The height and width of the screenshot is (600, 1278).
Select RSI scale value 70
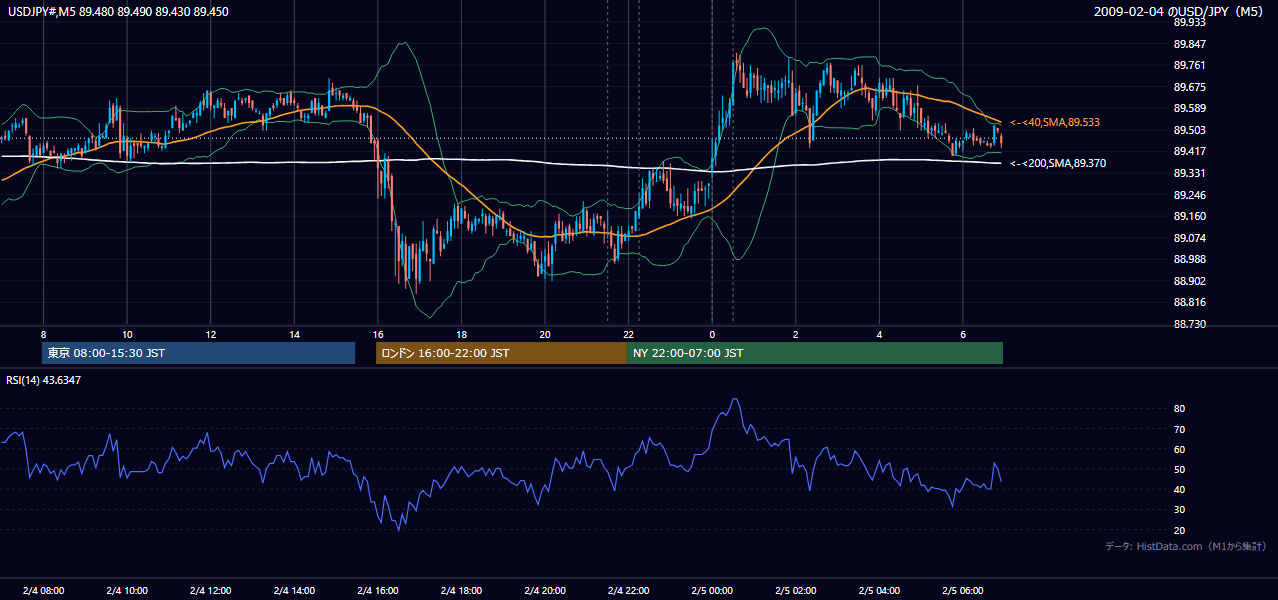coord(1179,429)
